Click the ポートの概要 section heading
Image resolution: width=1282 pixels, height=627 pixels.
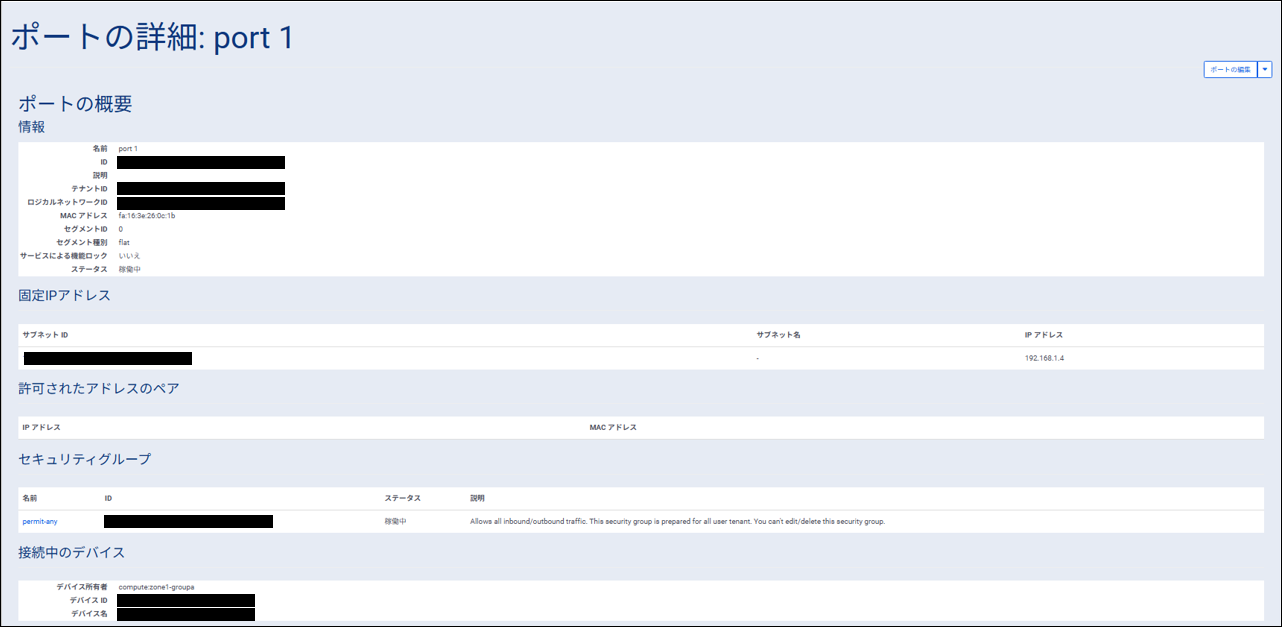tap(76, 104)
